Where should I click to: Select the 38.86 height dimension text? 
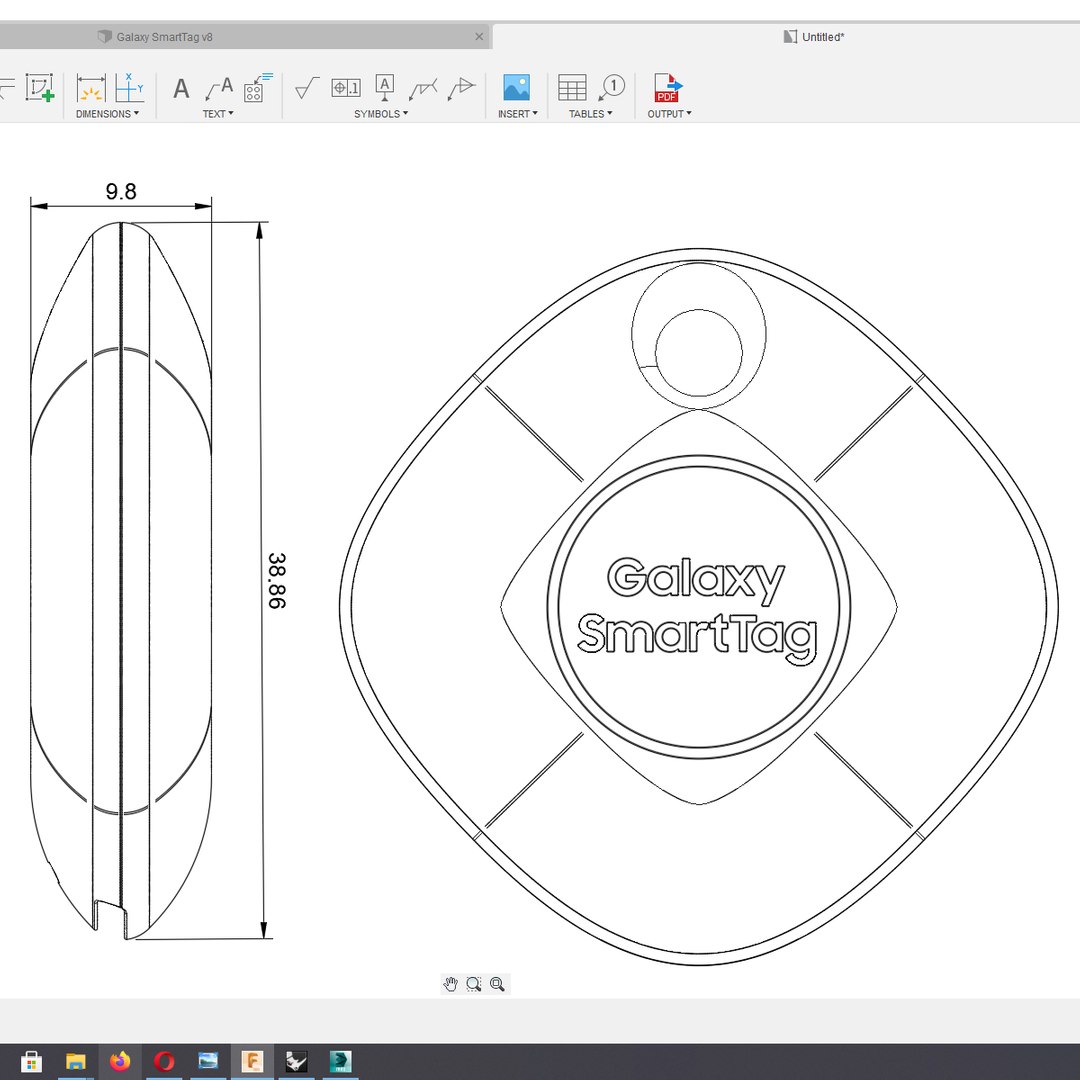click(276, 580)
